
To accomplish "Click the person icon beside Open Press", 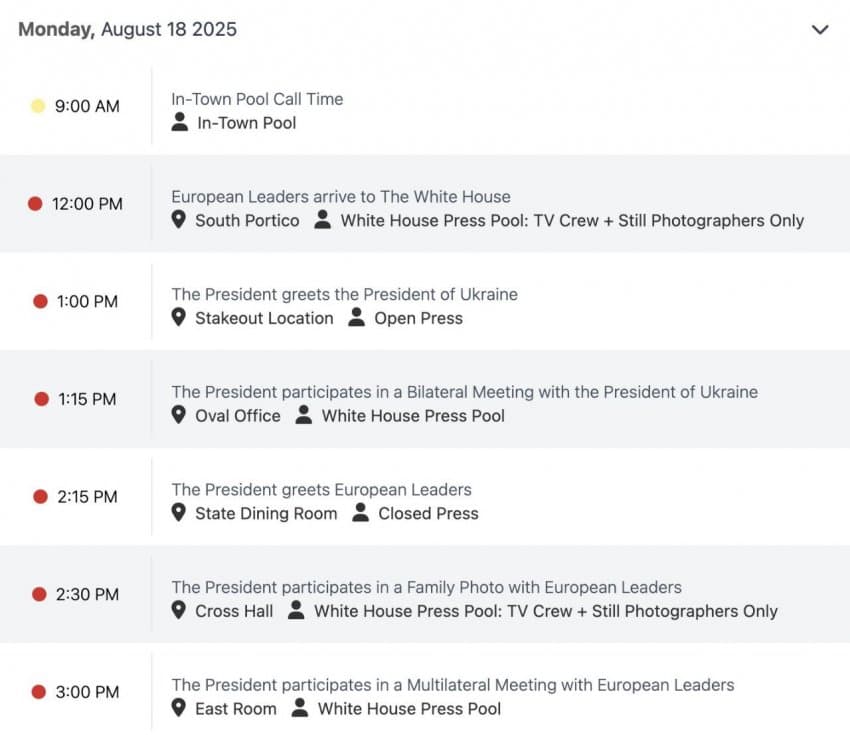I will click(356, 317).
